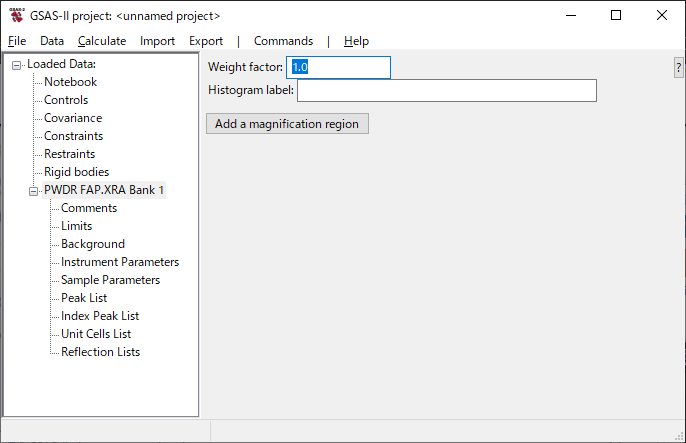
Task: Open the Calculate menu
Action: tap(102, 41)
